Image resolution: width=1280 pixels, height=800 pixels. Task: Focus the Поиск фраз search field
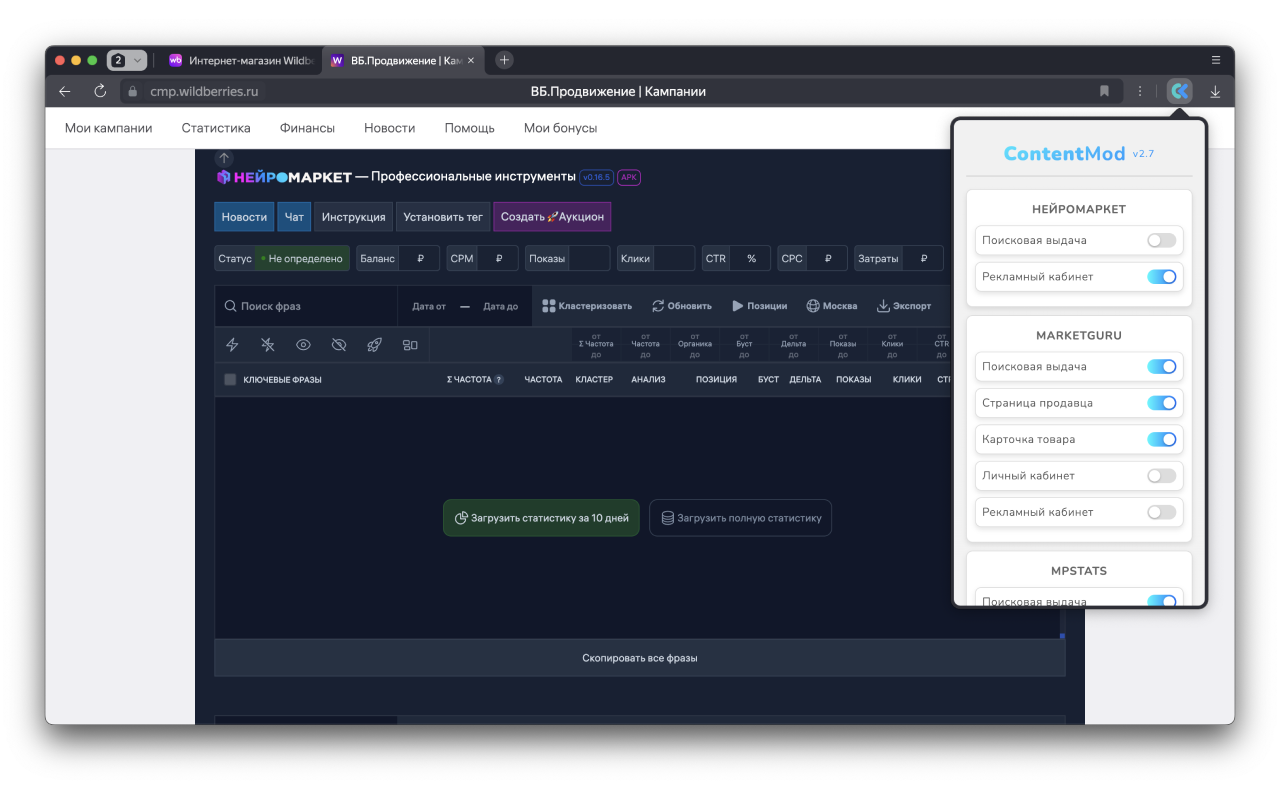pyautogui.click(x=306, y=306)
